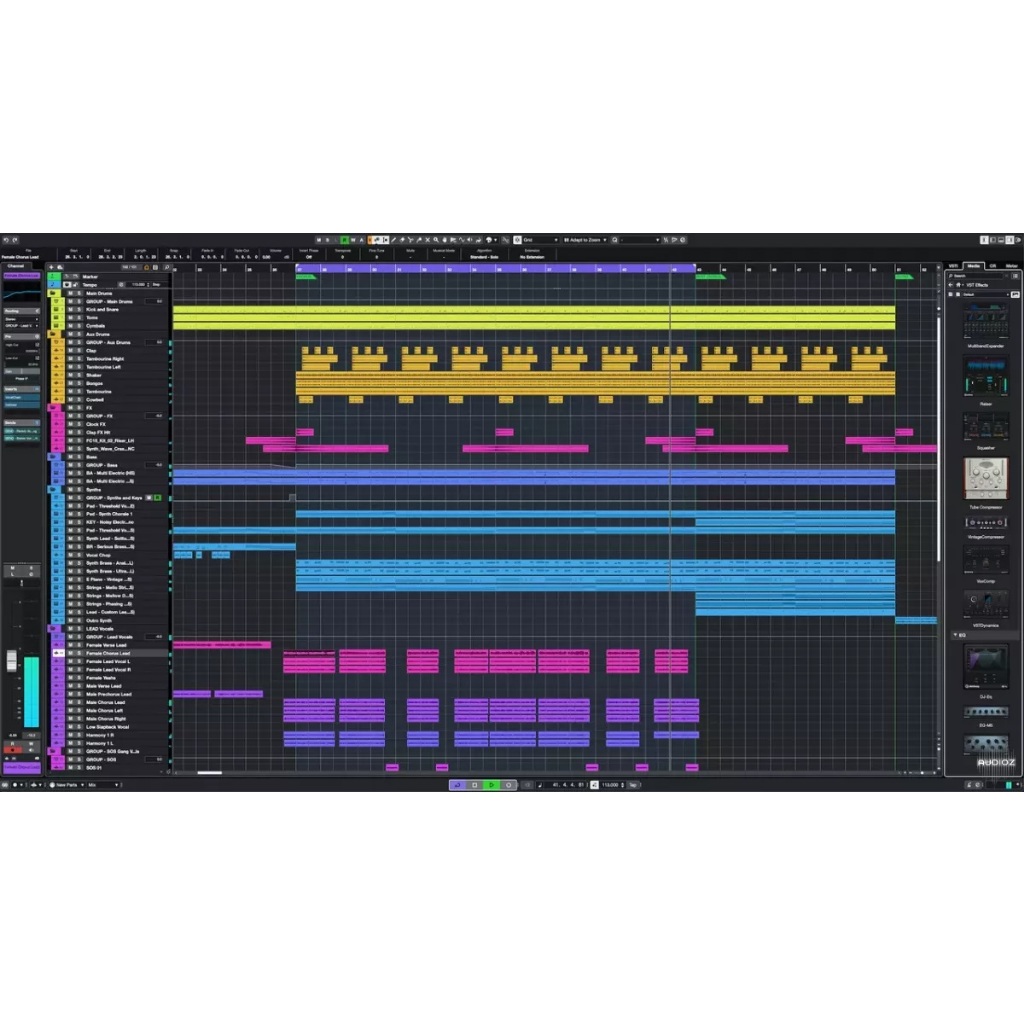The width and height of the screenshot is (1024, 1024).
Task: Mute the Kick and Snare track
Action: 70,310
